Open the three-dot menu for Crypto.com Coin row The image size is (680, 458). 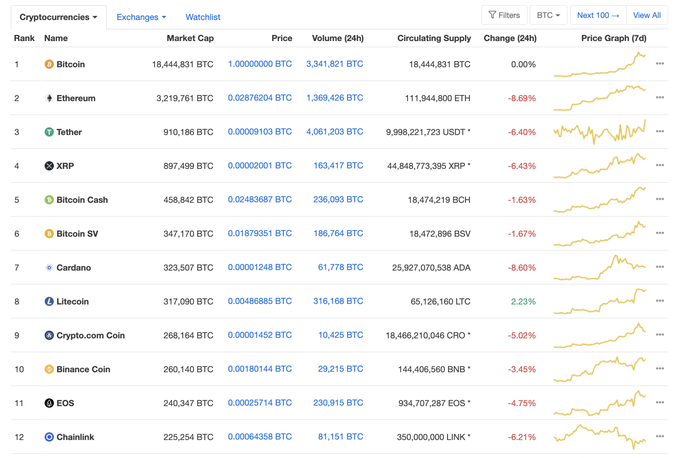coord(660,334)
